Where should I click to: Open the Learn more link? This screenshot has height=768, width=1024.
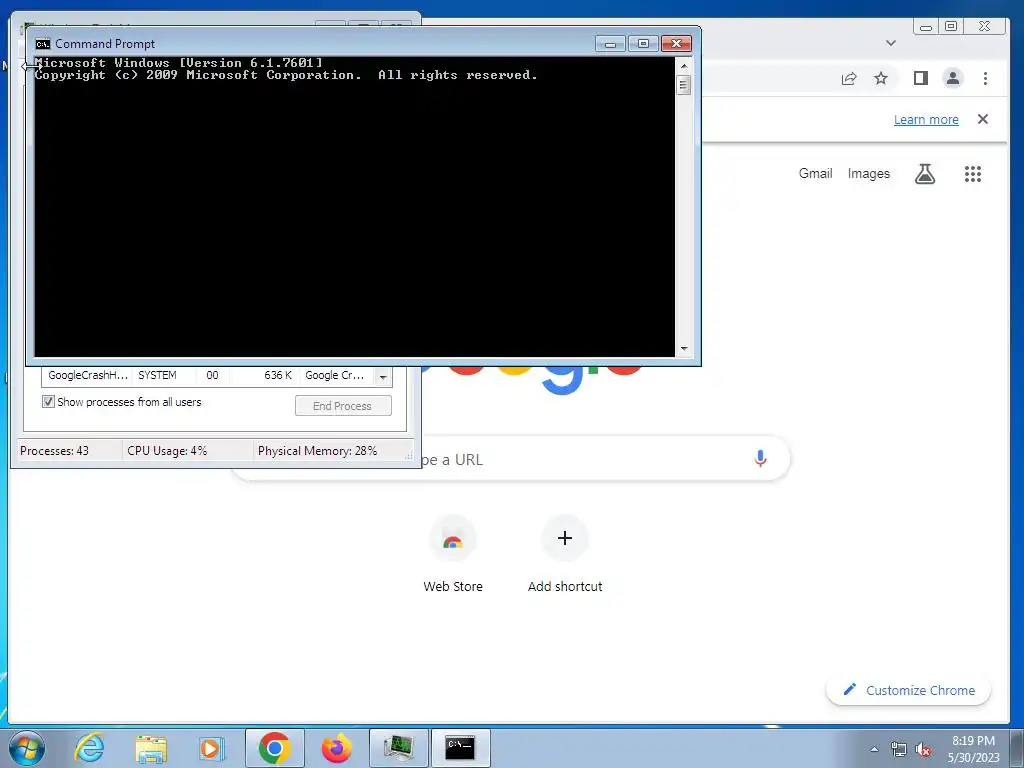point(926,120)
